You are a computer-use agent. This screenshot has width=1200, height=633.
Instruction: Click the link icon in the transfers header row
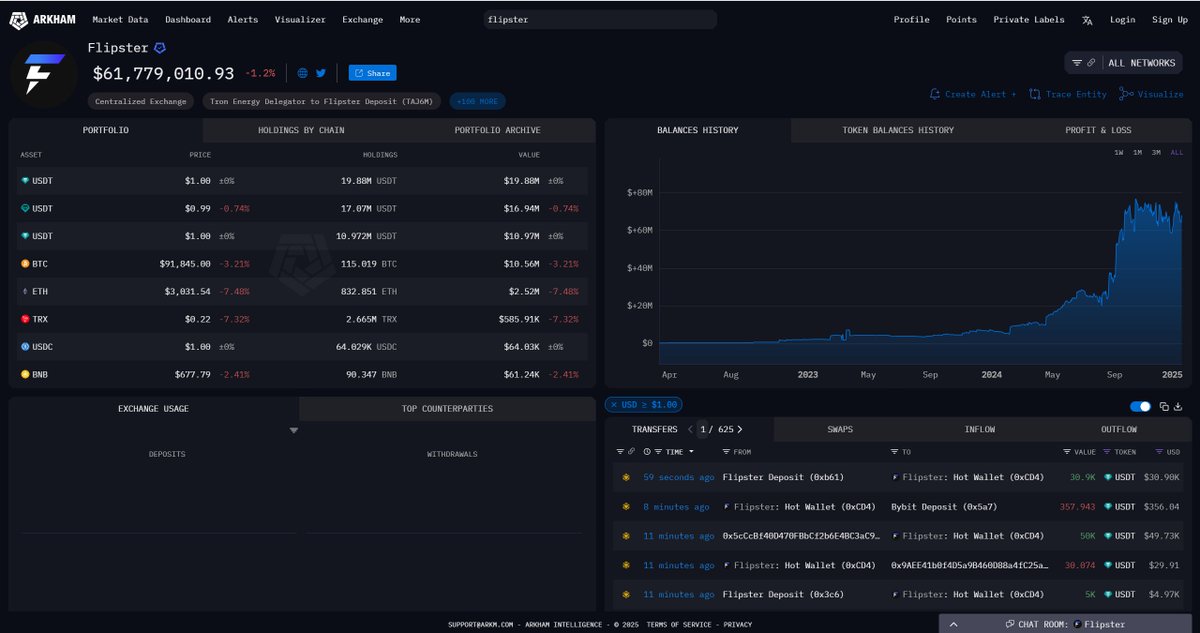(631, 452)
